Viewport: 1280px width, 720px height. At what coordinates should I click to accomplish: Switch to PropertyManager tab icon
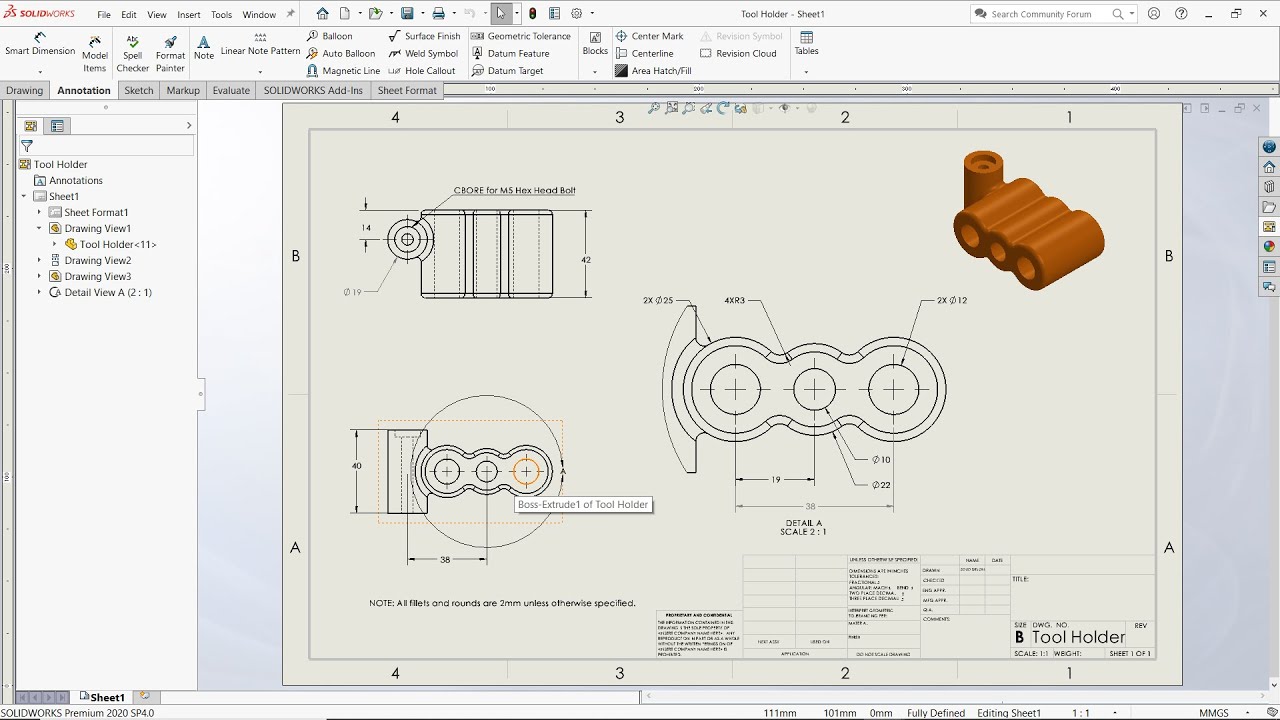[x=57, y=126]
